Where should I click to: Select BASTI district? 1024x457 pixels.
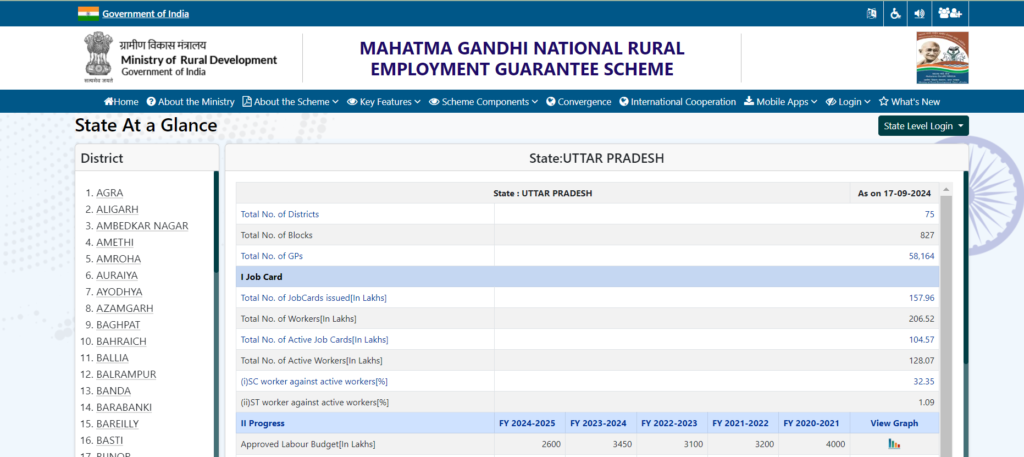pyautogui.click(x=110, y=440)
